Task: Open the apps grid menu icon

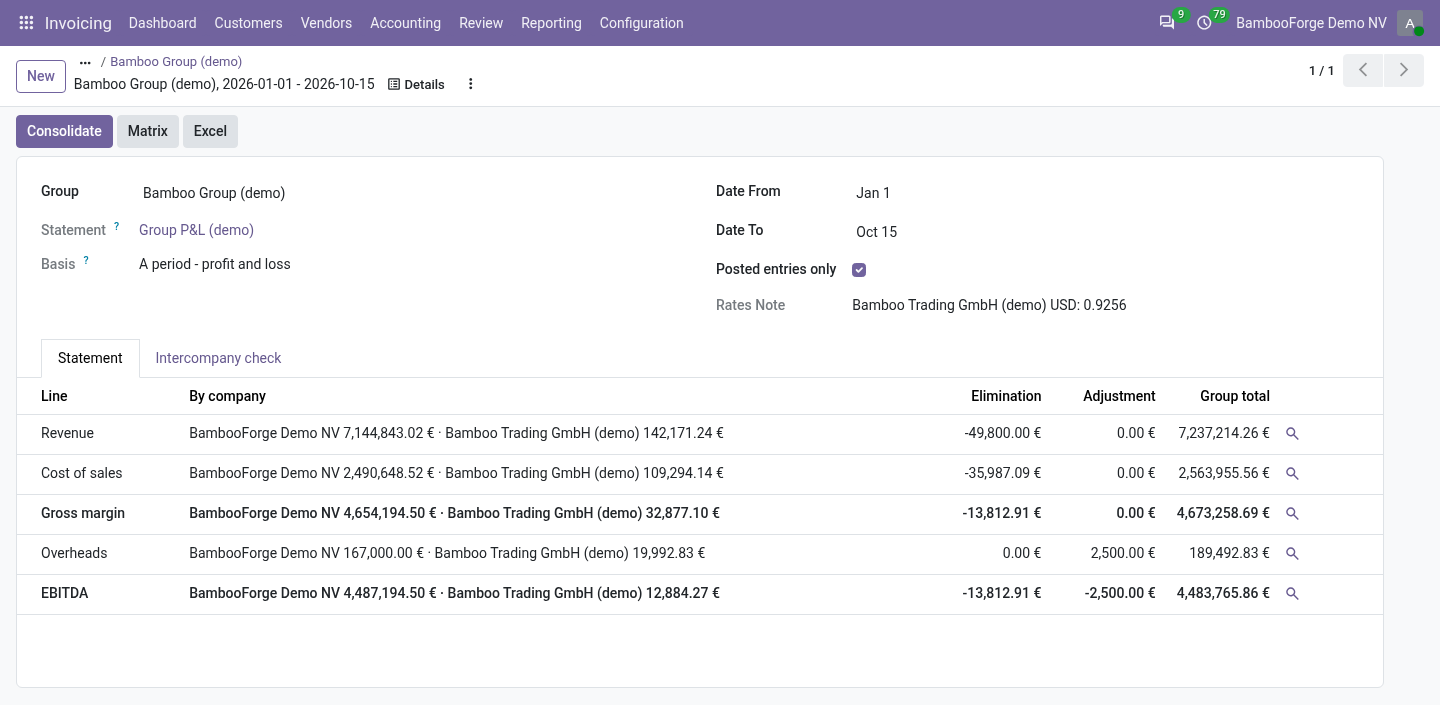Action: point(27,23)
